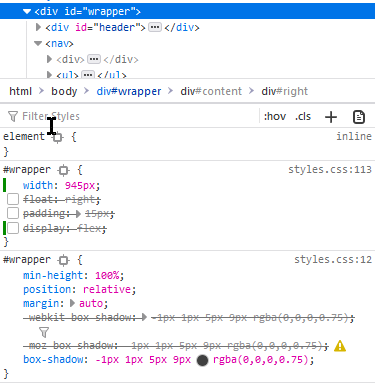The height and width of the screenshot is (384, 375).
Task: Select body in the breadcrumb trail
Action: click(64, 91)
